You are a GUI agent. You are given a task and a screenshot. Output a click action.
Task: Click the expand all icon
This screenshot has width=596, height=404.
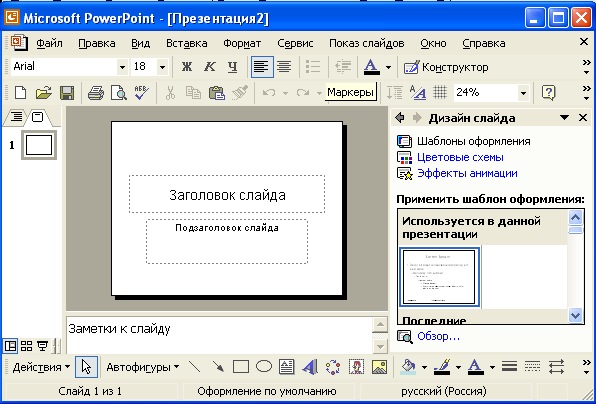coord(395,92)
